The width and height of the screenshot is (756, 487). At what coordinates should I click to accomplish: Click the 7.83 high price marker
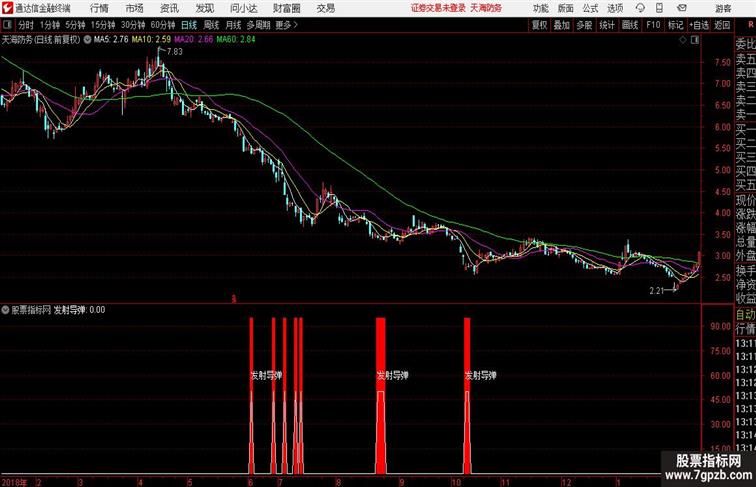click(x=174, y=52)
